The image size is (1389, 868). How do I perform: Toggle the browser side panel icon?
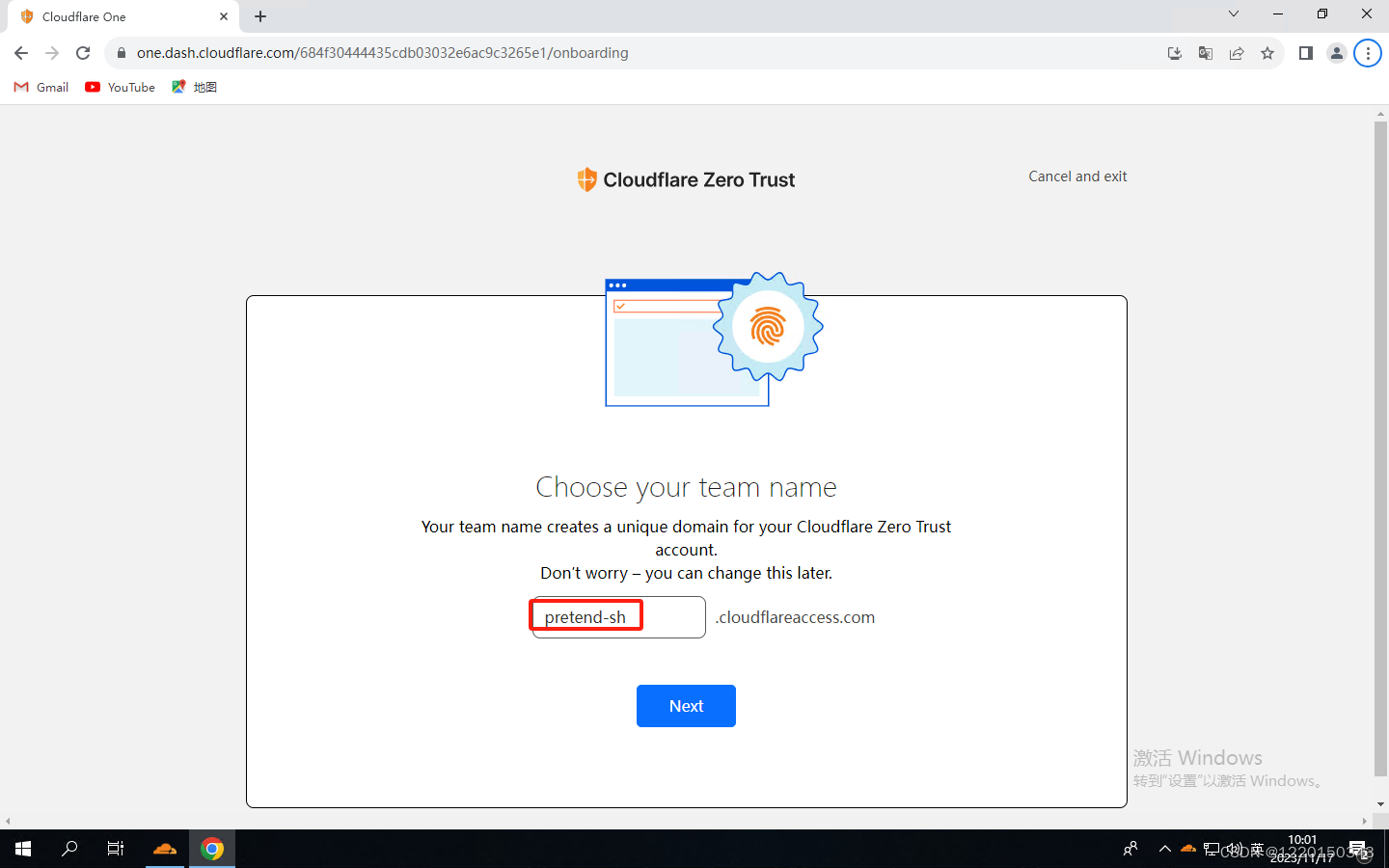click(x=1305, y=53)
